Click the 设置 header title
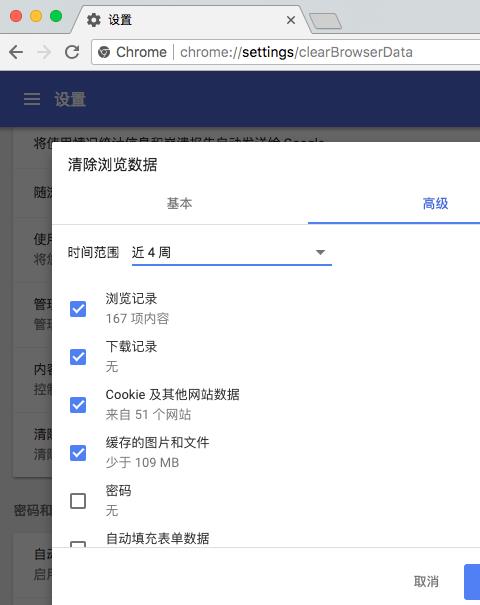 [70, 99]
